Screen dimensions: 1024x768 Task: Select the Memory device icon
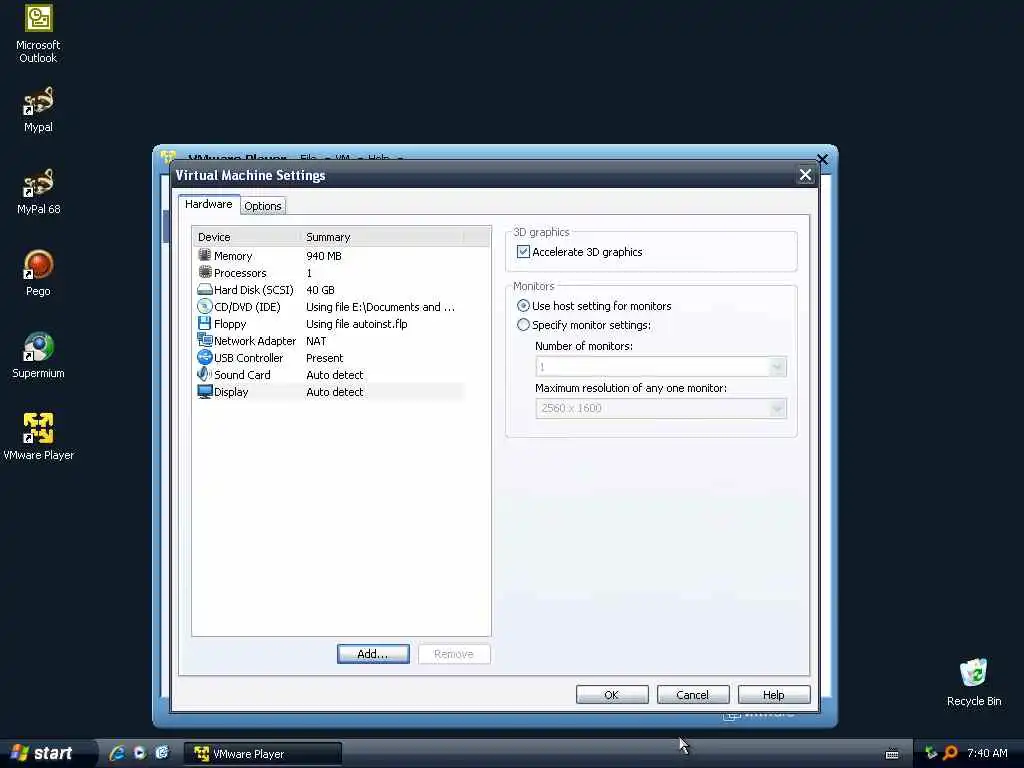pyautogui.click(x=204, y=255)
